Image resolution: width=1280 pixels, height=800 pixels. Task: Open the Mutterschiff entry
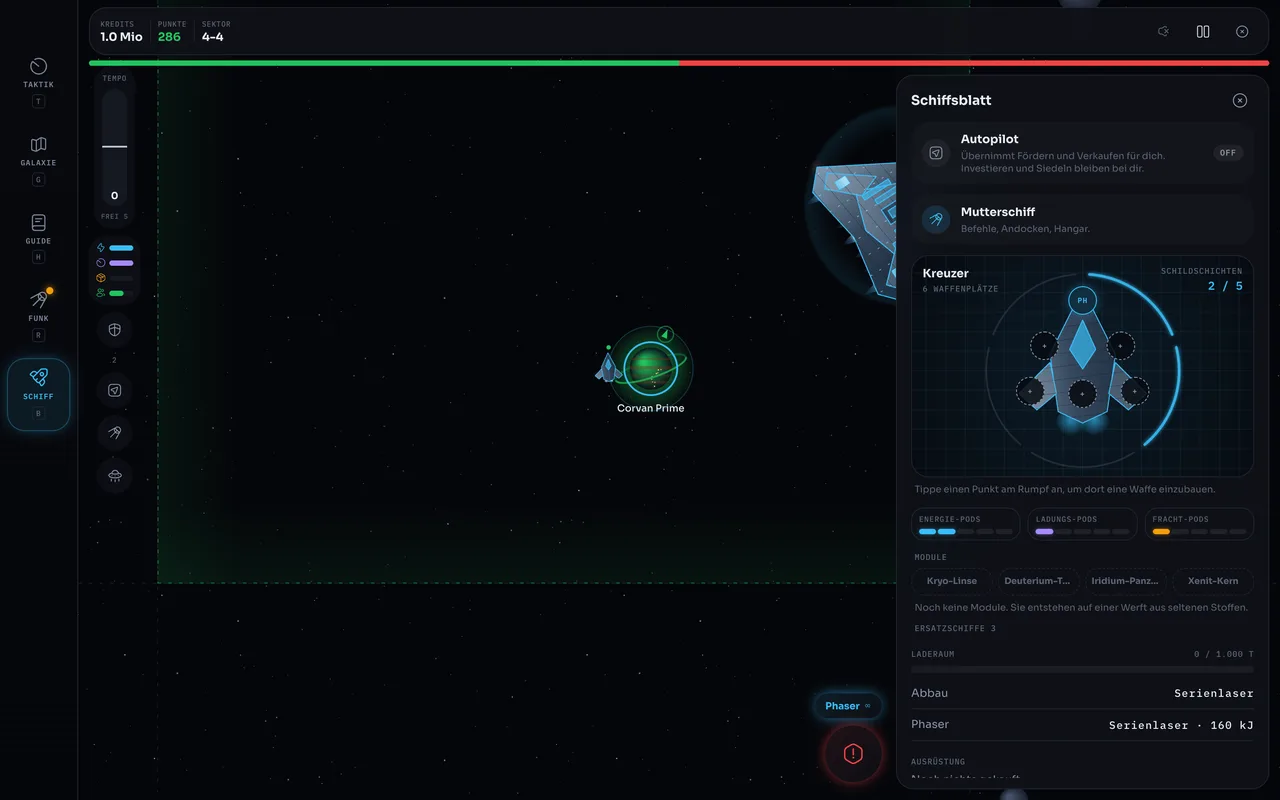coord(1082,220)
